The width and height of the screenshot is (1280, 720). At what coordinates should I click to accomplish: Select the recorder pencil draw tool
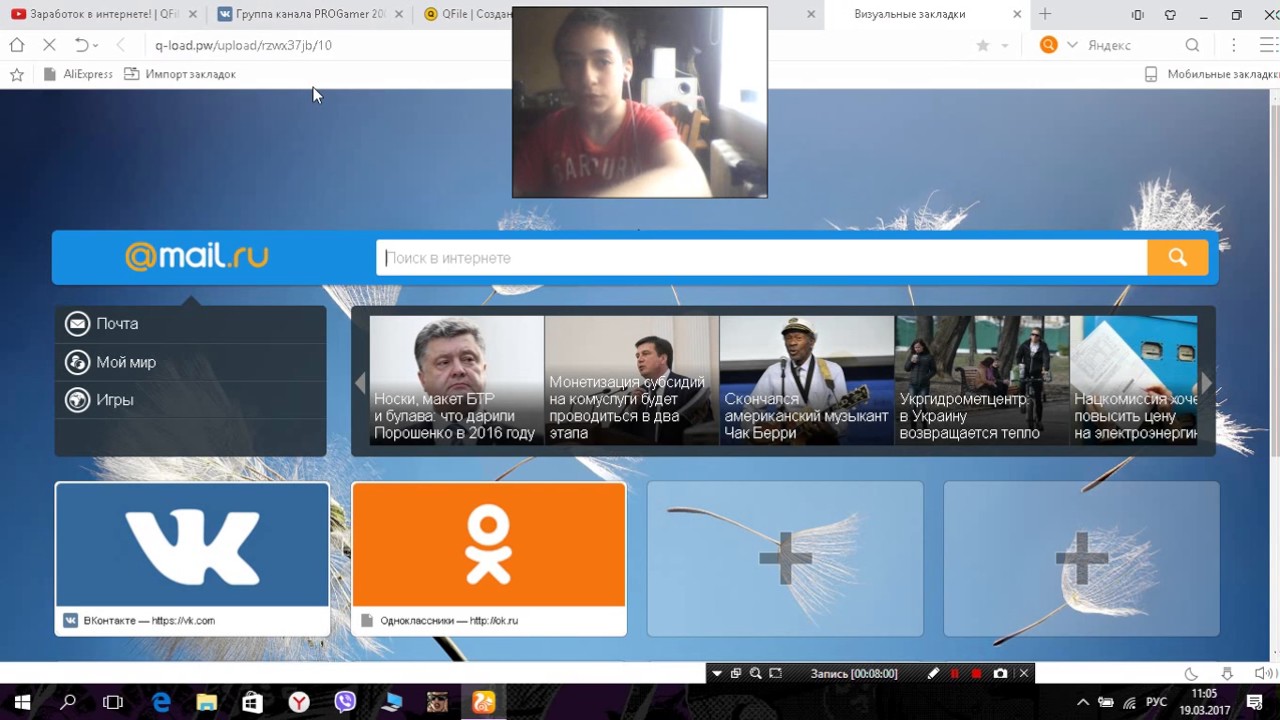[x=933, y=674]
